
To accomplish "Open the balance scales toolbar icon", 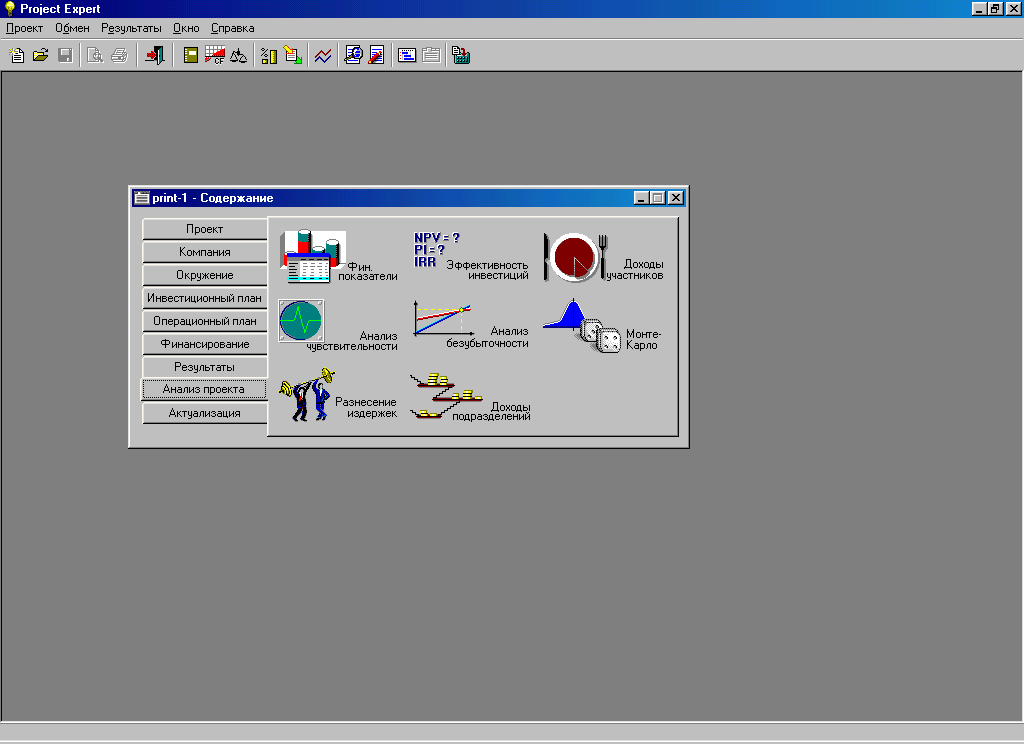I will (238, 56).
